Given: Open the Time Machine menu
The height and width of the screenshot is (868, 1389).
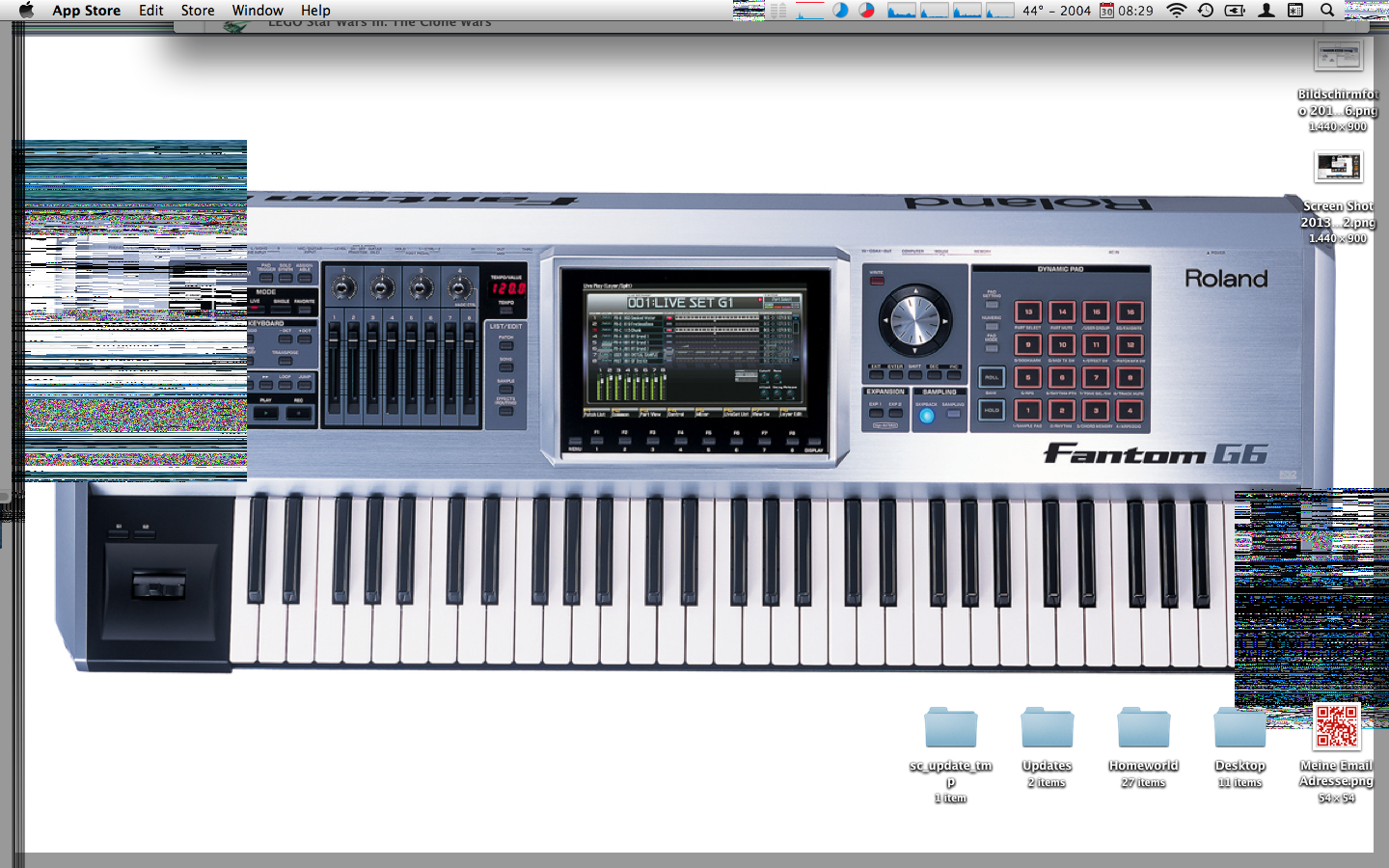Looking at the screenshot, I should pyautogui.click(x=1206, y=11).
